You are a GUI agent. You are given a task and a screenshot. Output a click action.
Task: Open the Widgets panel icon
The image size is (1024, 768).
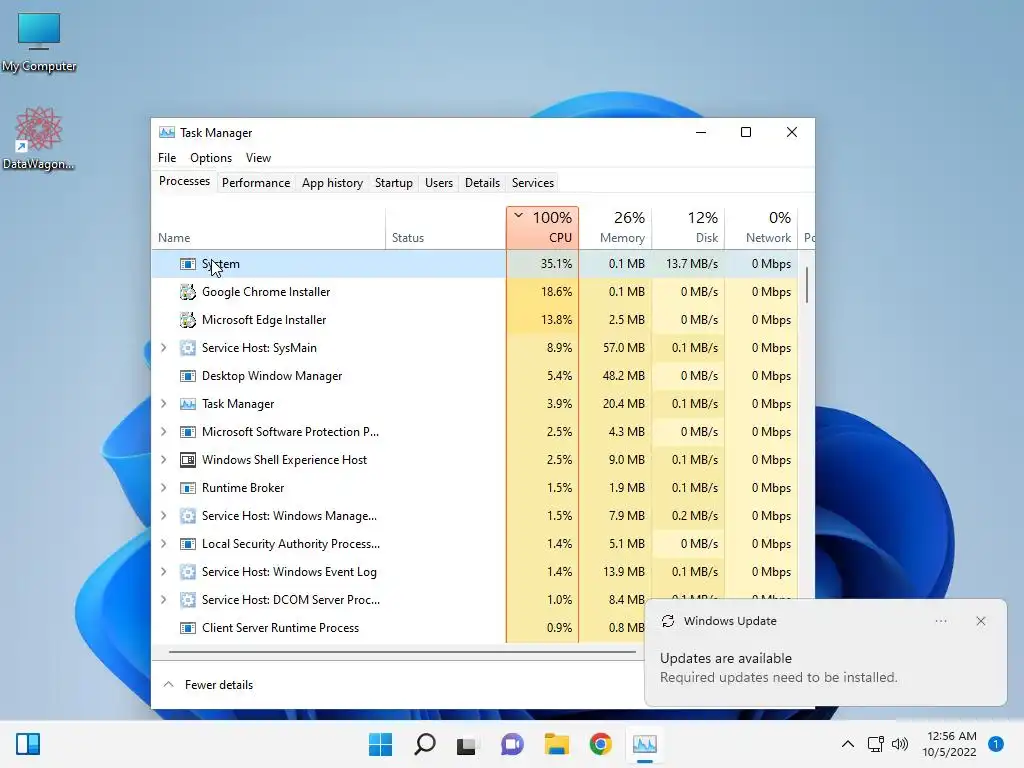(x=28, y=744)
